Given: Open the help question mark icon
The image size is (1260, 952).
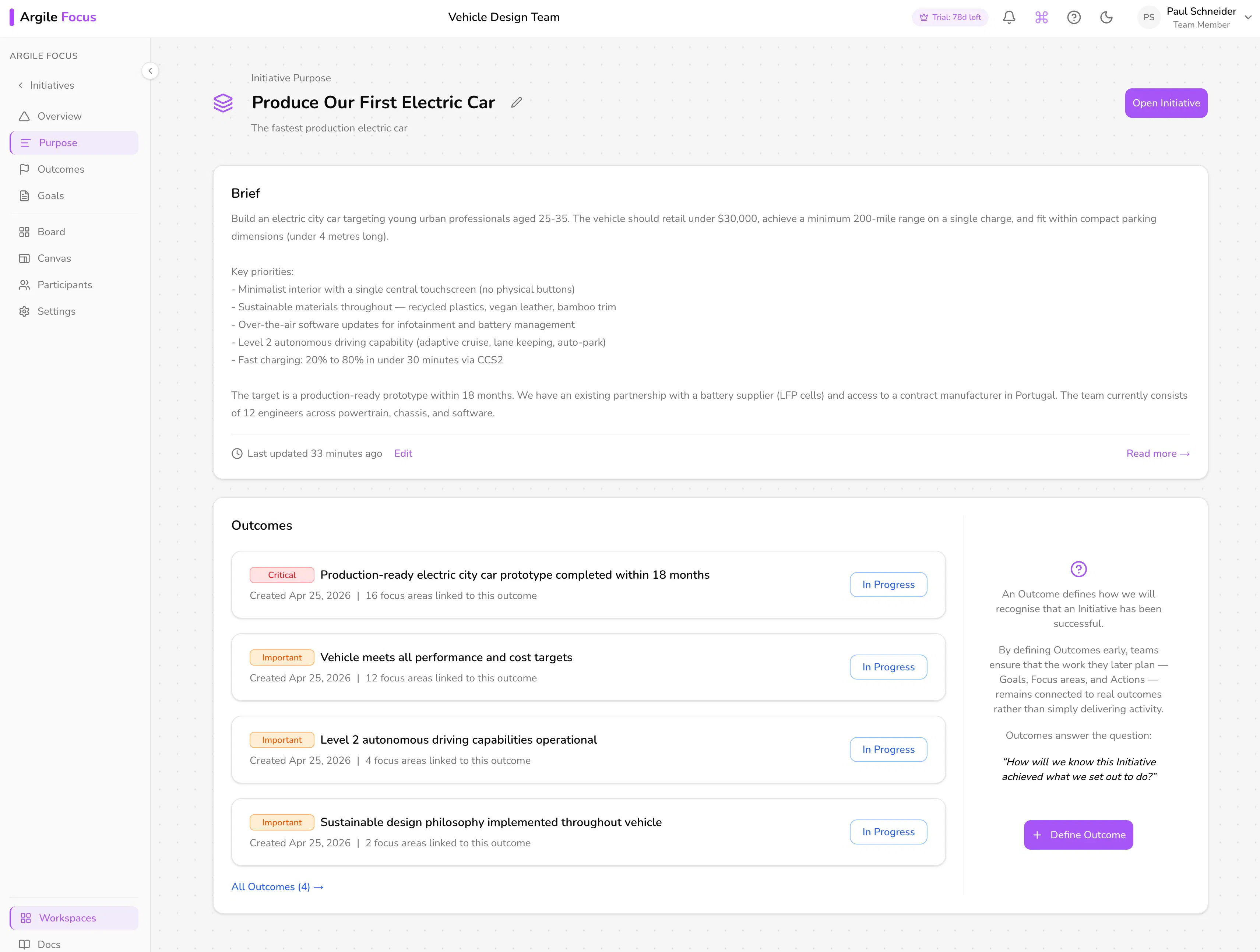Looking at the screenshot, I should coord(1074,17).
